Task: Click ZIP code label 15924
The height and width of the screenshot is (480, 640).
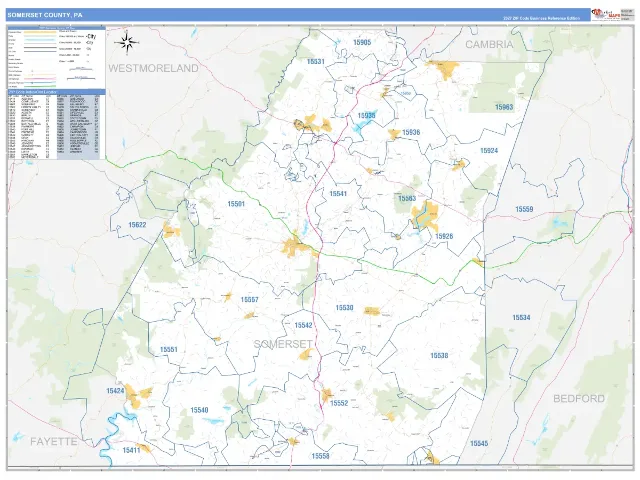Action: click(x=489, y=151)
